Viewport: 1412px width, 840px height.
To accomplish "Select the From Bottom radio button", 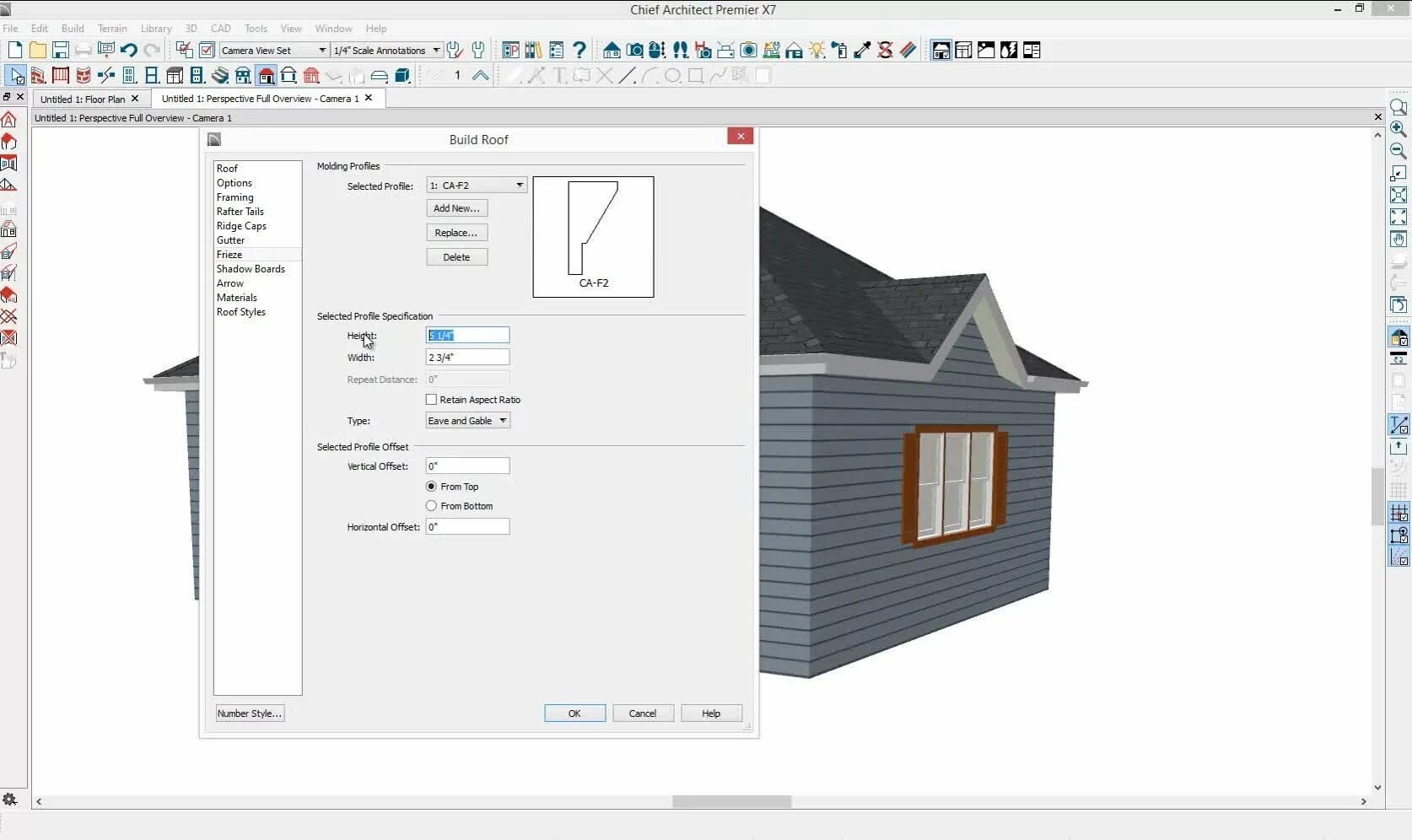I will [432, 506].
